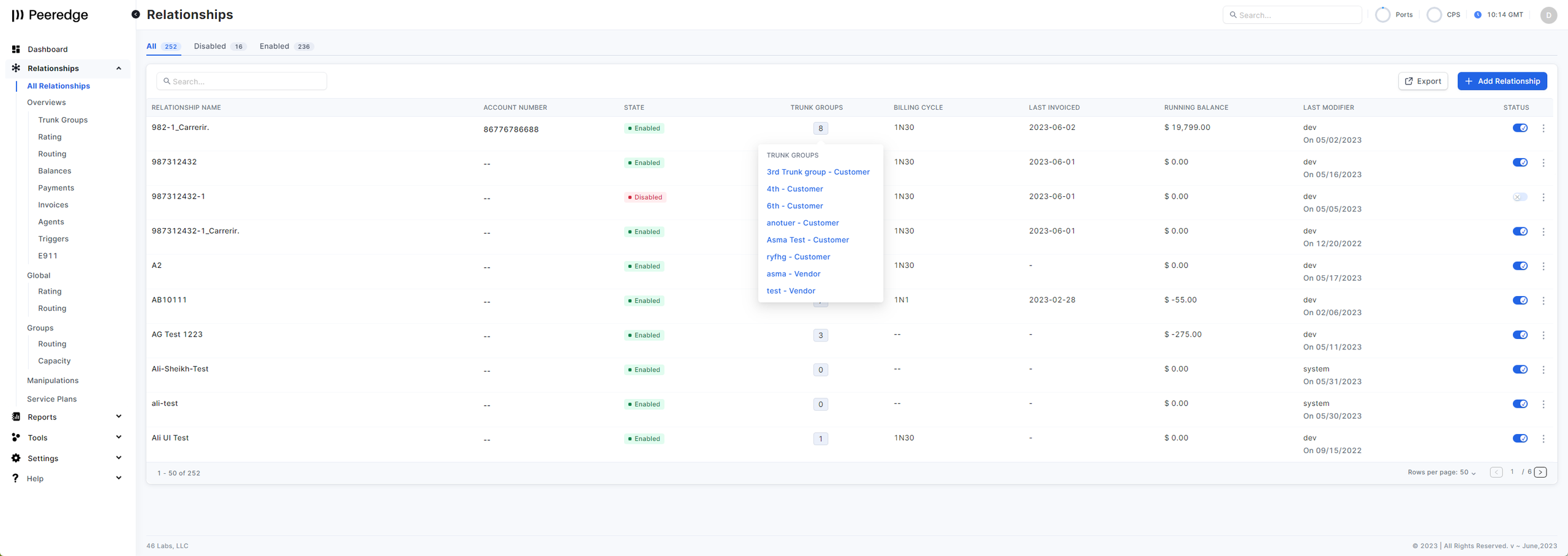This screenshot has width=1568, height=556.
Task: Open row actions for 982-1_Carrerir.
Action: [1543, 128]
